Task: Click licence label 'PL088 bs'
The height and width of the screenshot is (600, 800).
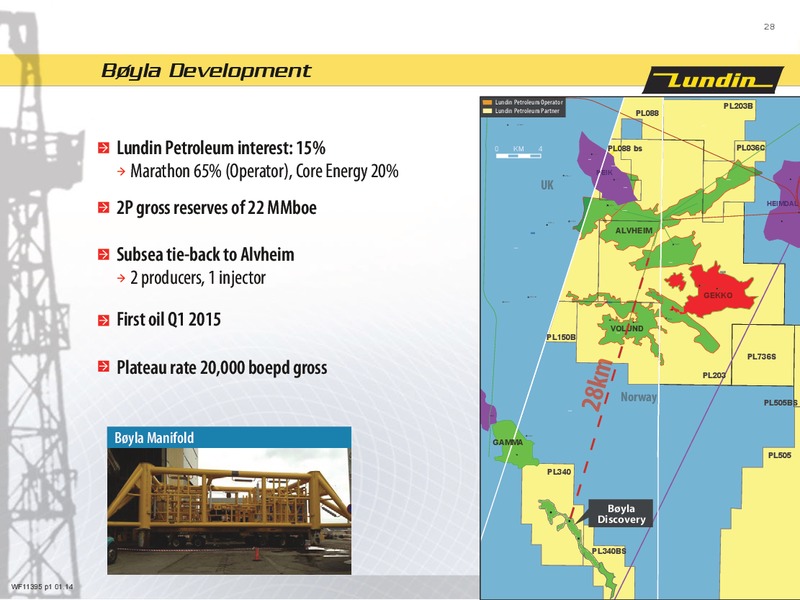Action: tap(625, 148)
